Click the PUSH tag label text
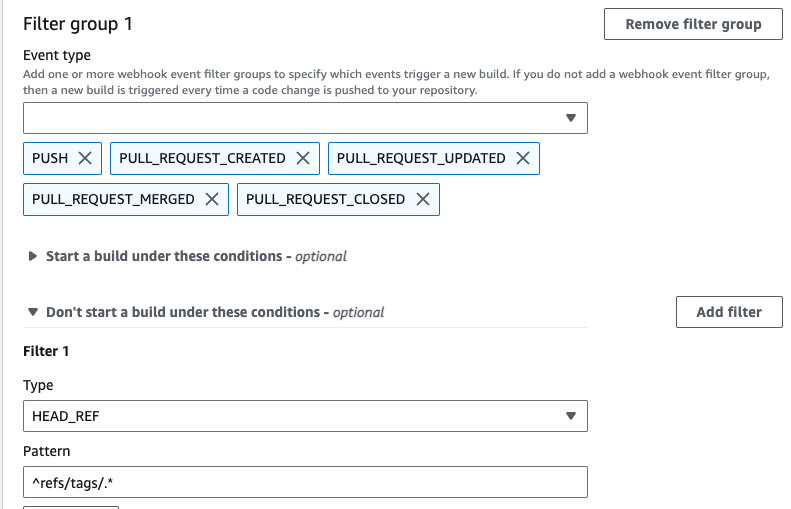 (50, 158)
